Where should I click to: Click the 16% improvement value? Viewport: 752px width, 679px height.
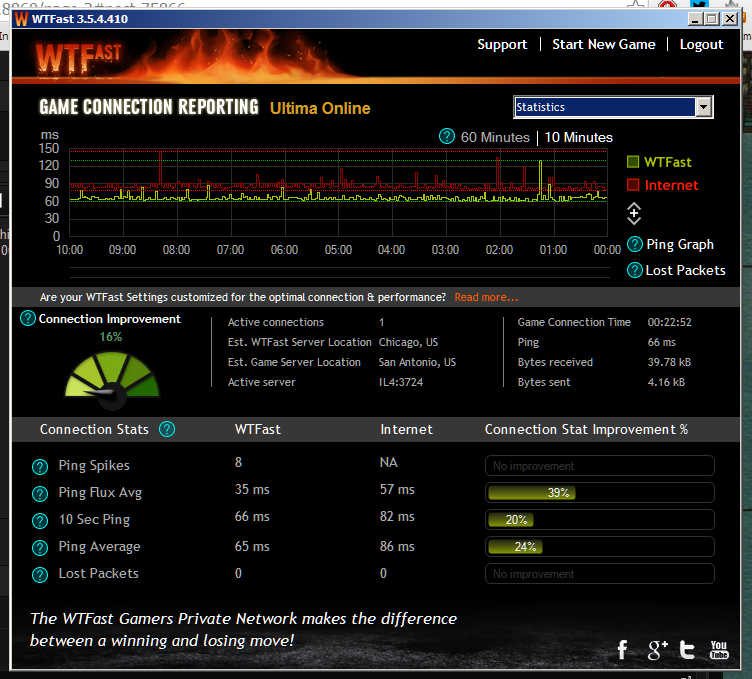point(111,337)
